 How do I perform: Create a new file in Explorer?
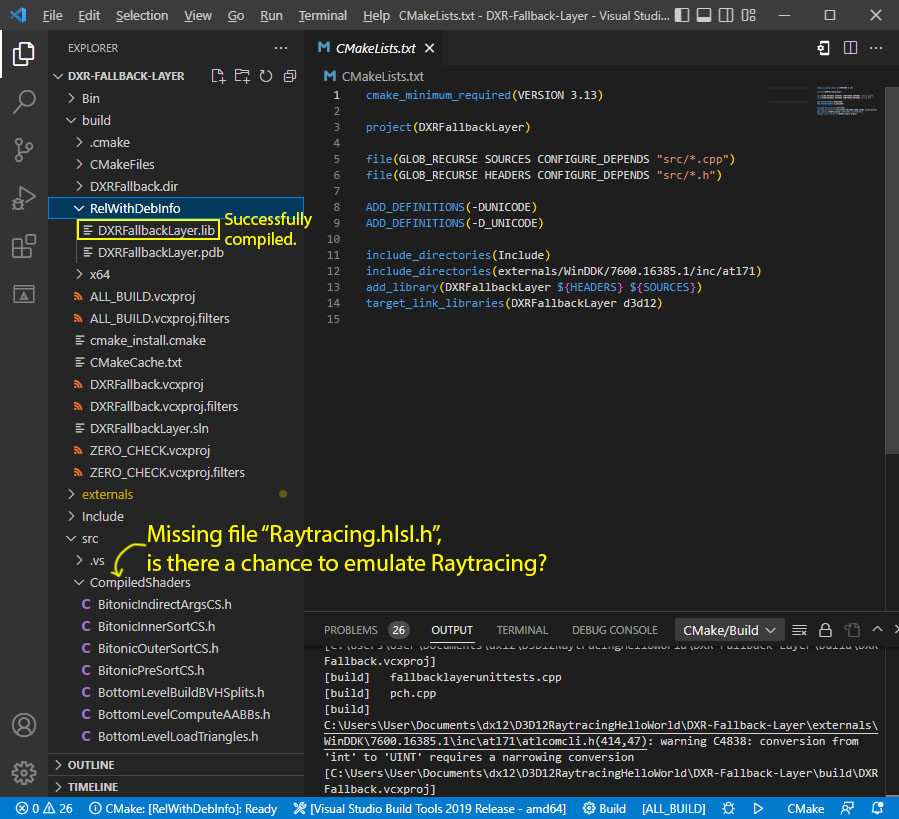tap(218, 76)
